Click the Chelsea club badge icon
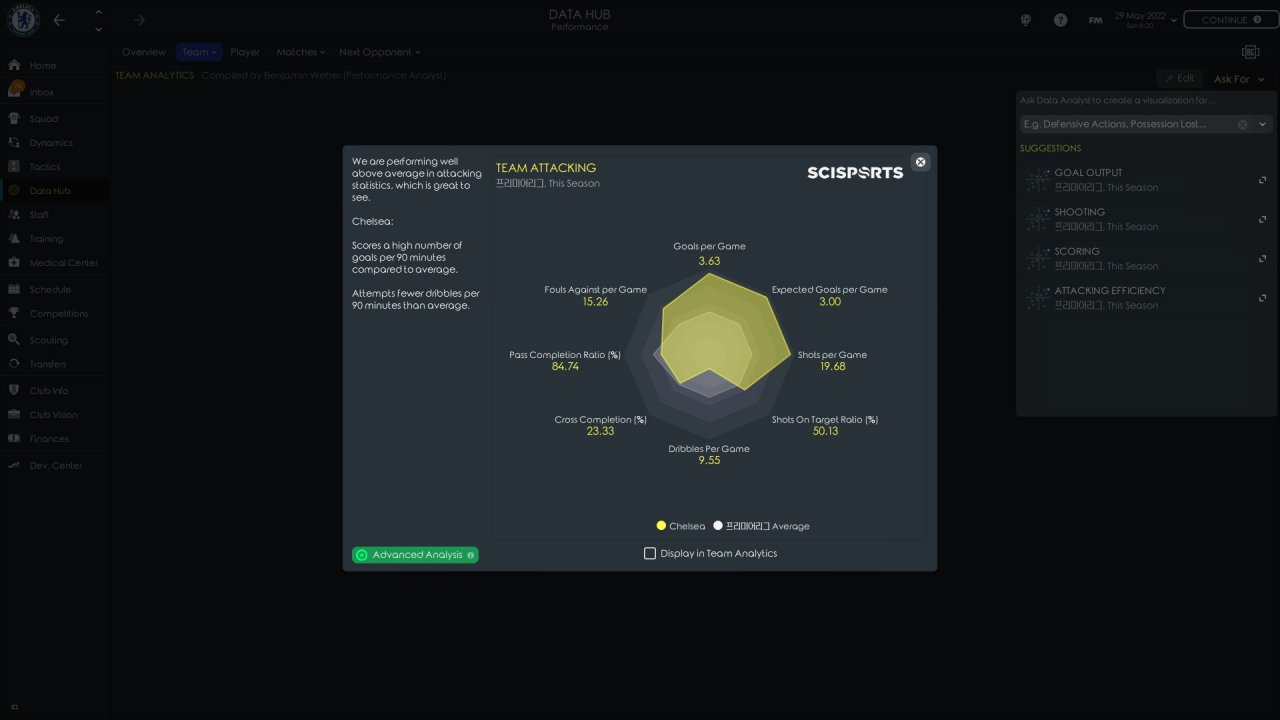 [22, 20]
